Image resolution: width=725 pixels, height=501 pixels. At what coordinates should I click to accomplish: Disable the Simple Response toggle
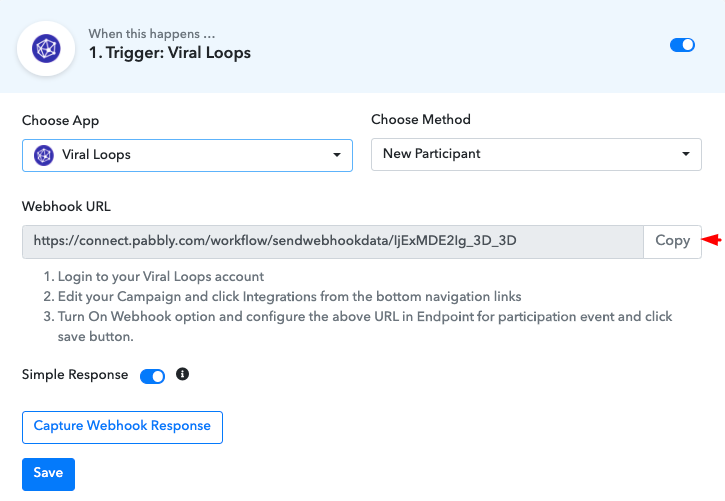pos(152,376)
